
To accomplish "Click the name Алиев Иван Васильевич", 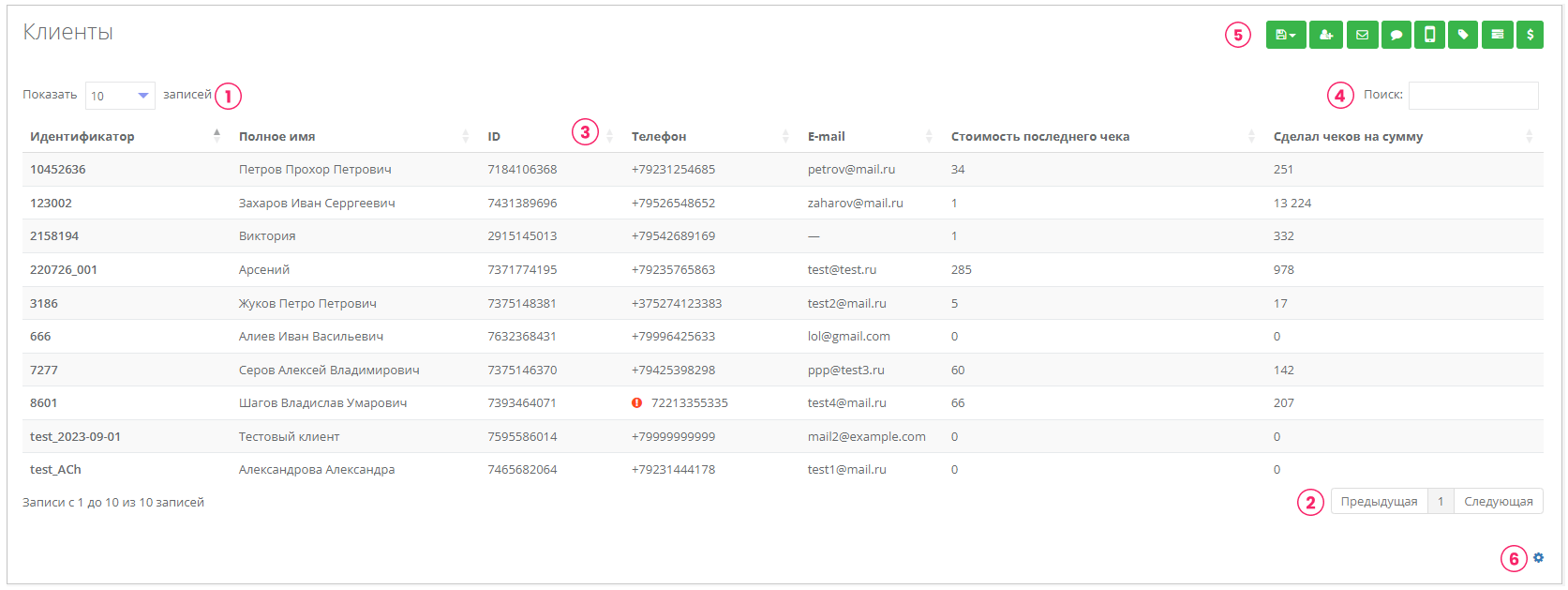I will (x=311, y=337).
